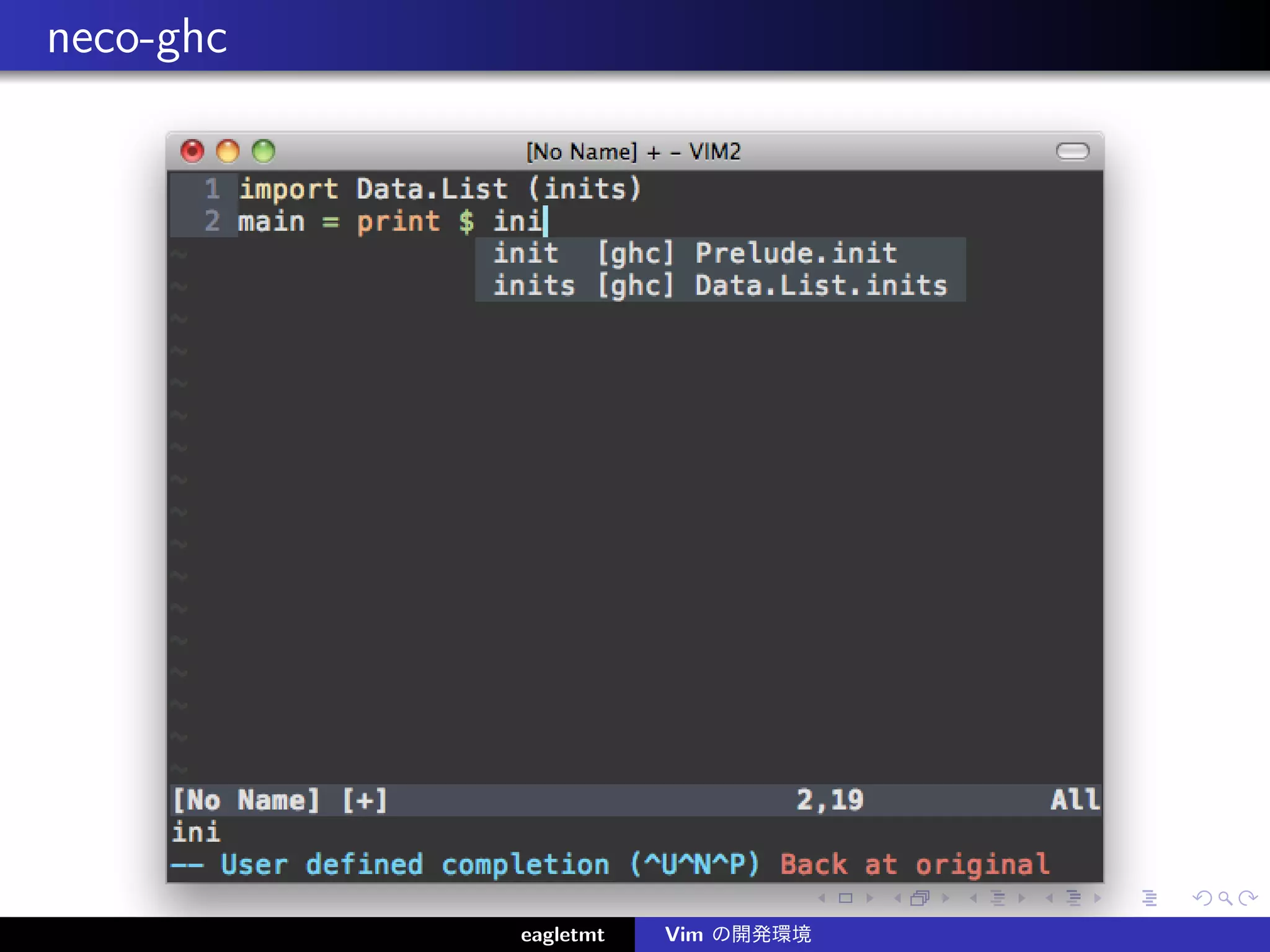
Task: Click line number 1 in the gutter
Action: click(x=212, y=188)
